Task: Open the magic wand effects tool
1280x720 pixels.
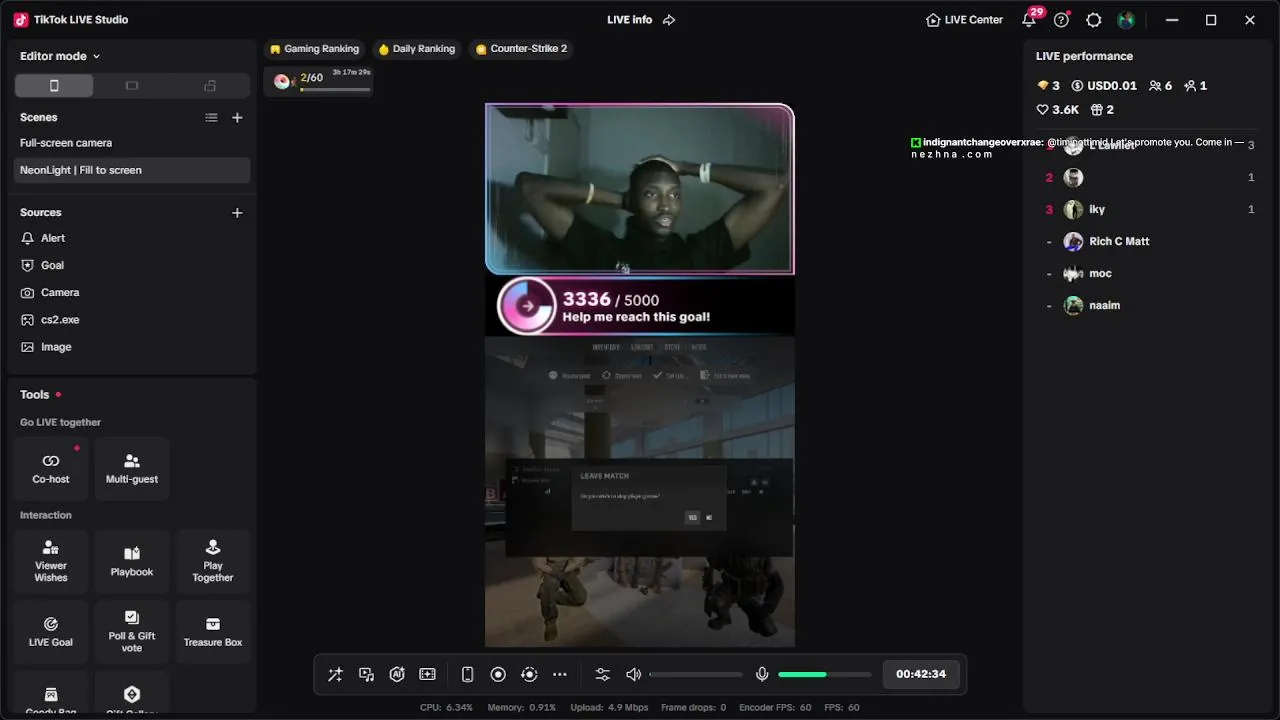Action: click(335, 674)
